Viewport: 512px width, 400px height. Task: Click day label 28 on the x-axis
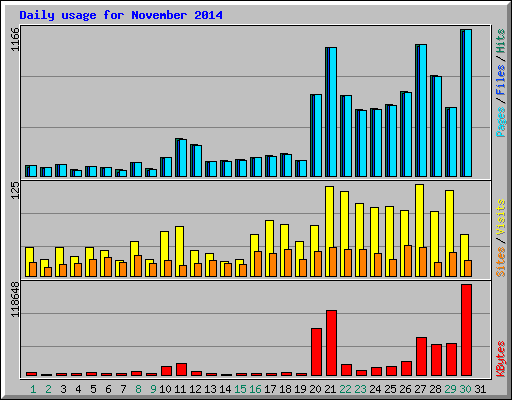point(435,389)
